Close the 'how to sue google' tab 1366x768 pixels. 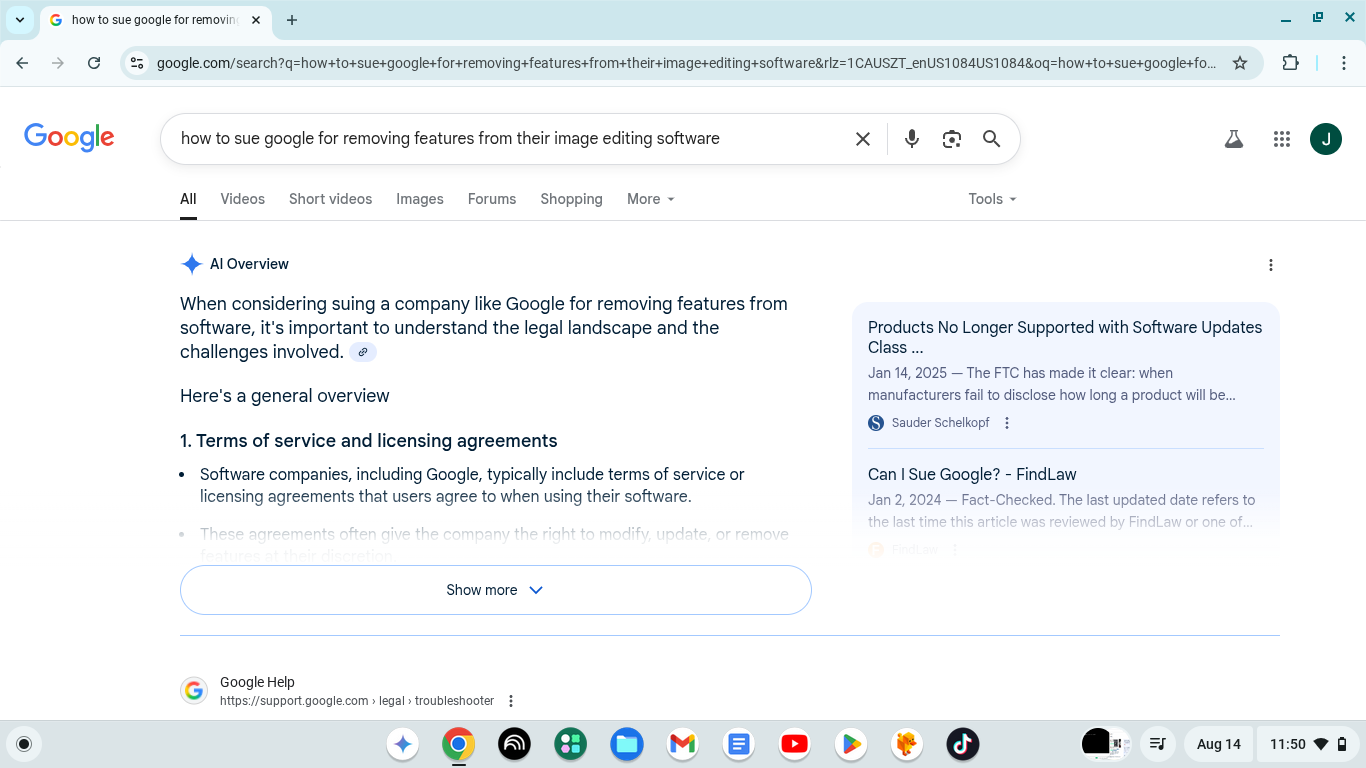coord(256,20)
